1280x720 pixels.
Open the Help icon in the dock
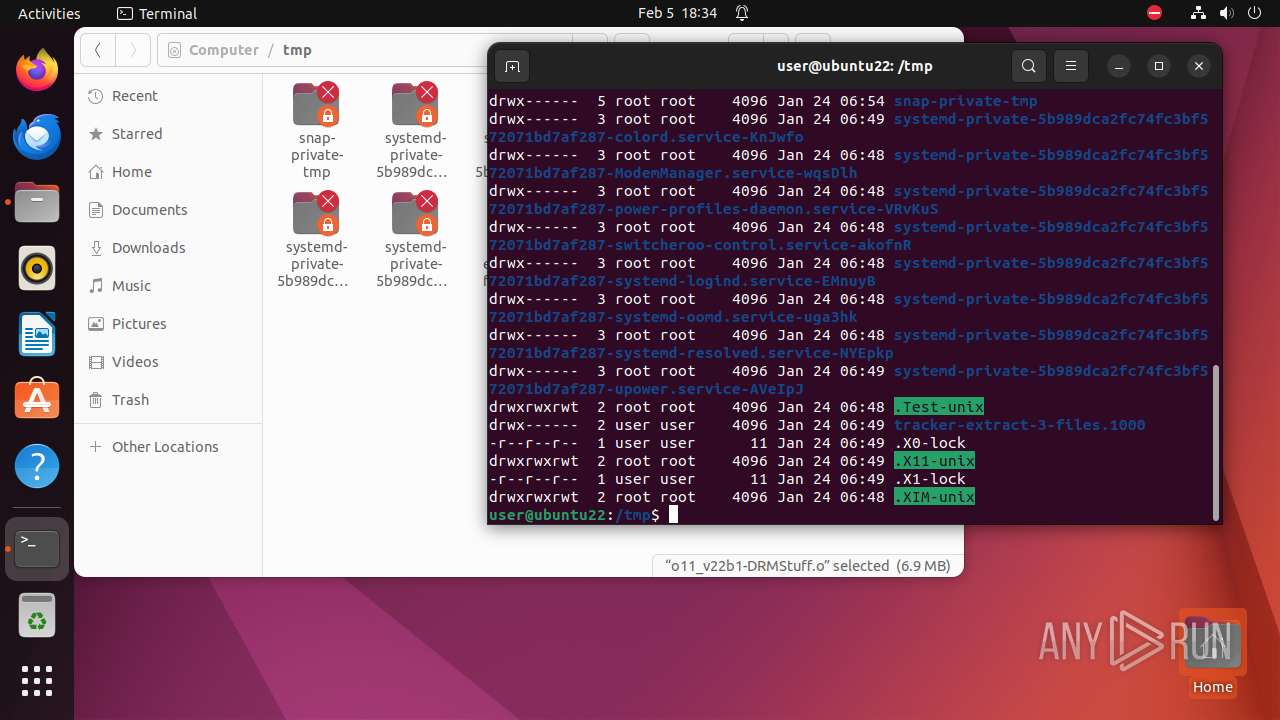[x=37, y=466]
